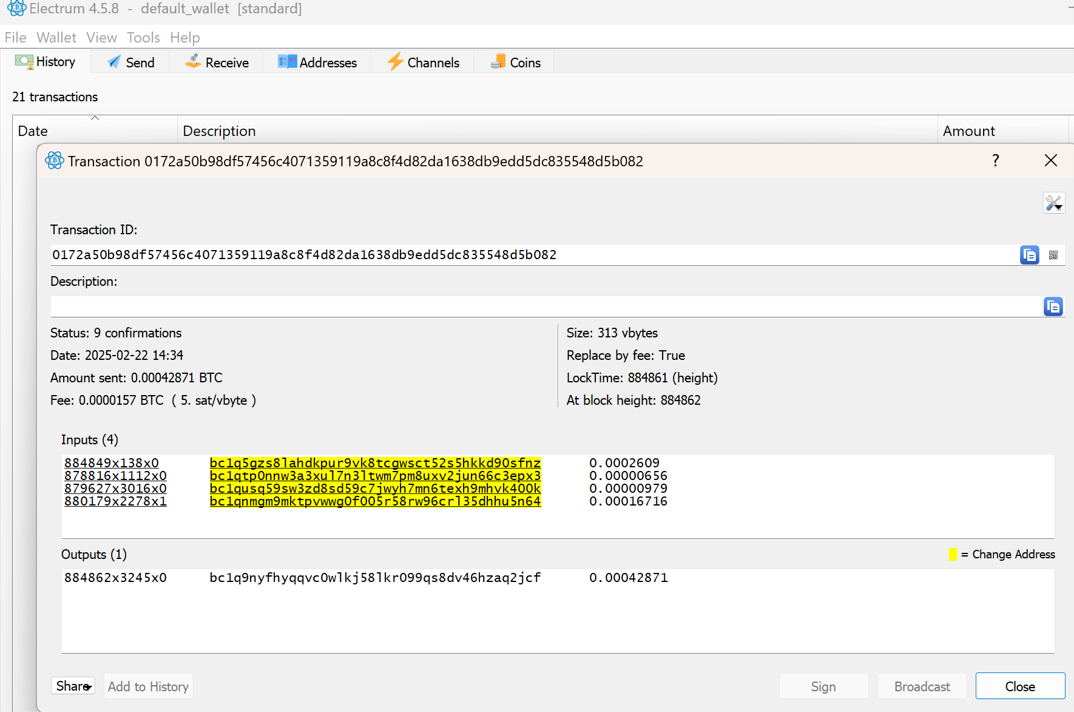Open the File menu

15,38
